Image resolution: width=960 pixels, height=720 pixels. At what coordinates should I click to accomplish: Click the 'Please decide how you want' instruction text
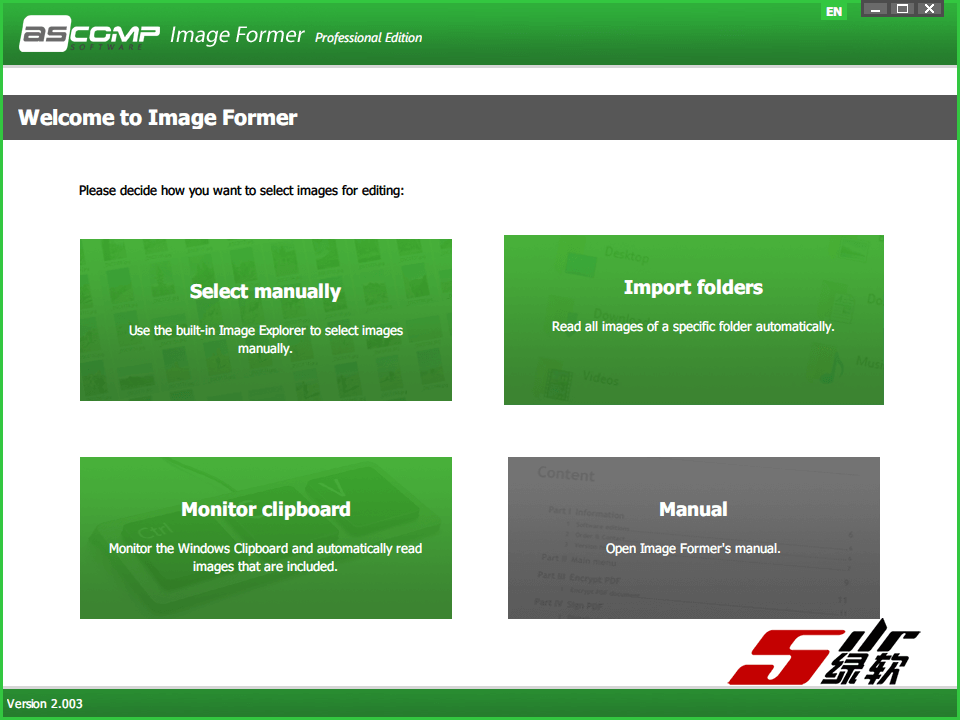click(x=241, y=190)
